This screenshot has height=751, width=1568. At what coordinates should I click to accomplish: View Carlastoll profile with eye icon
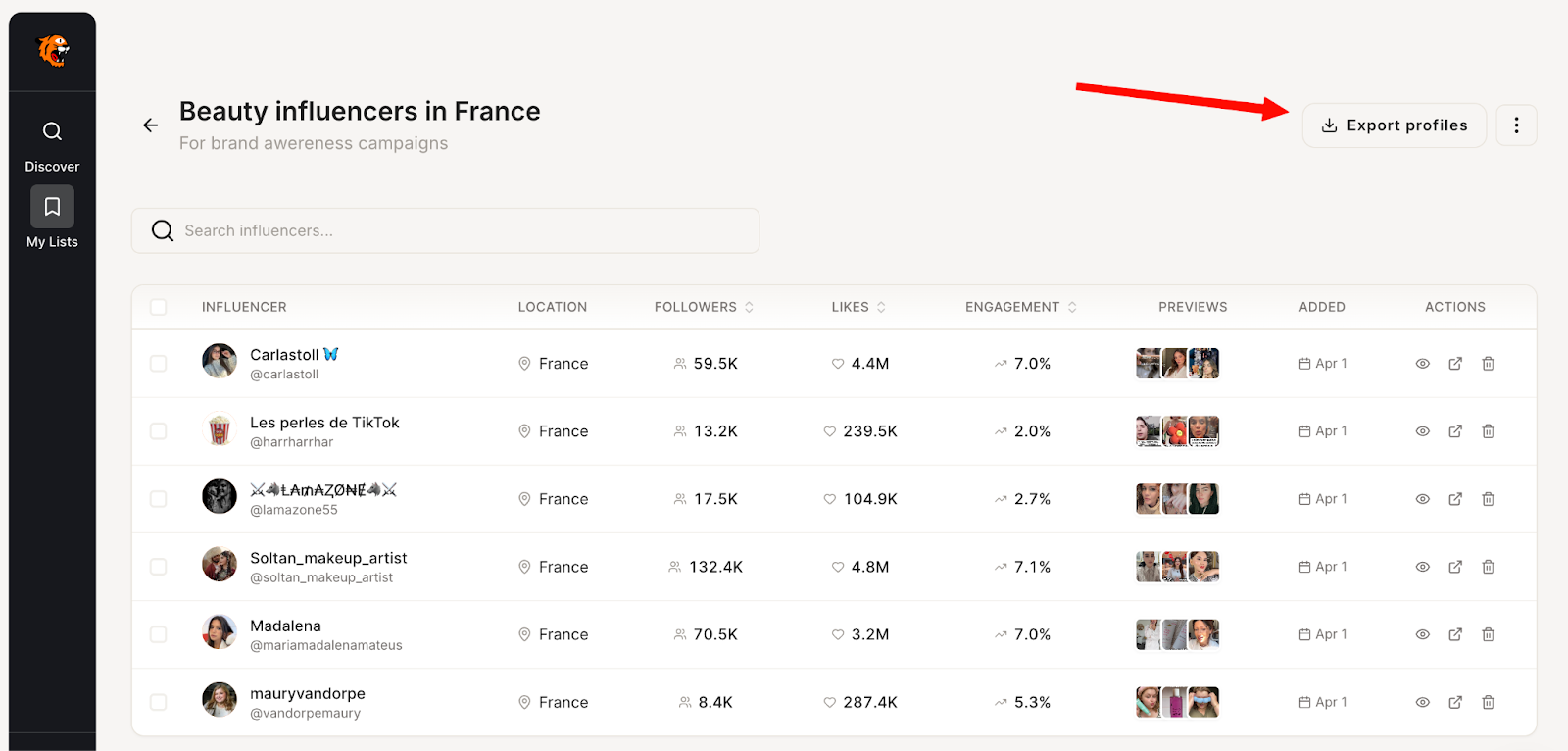tap(1422, 364)
